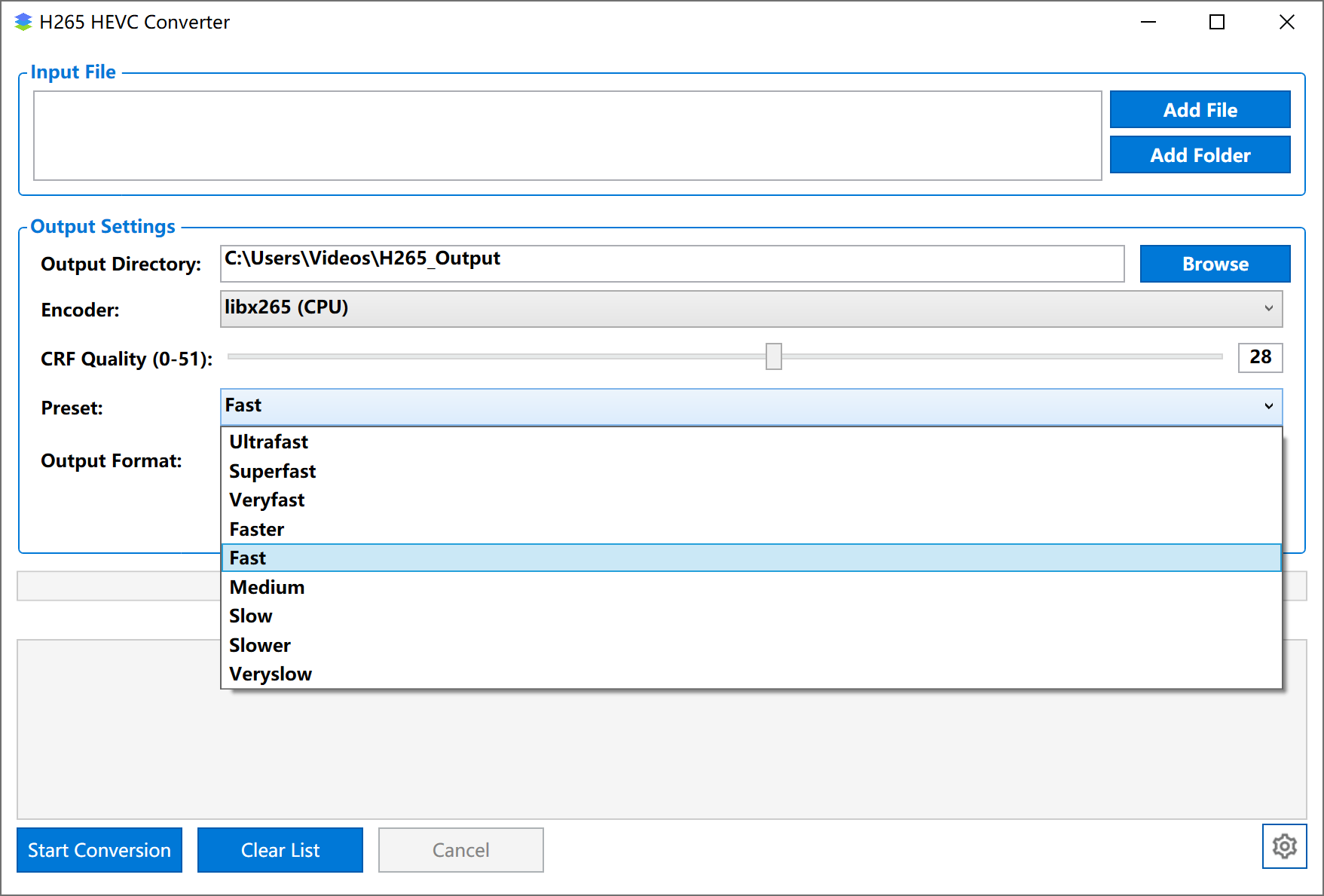Select the Faster preset option
The width and height of the screenshot is (1324, 896).
coord(257,529)
